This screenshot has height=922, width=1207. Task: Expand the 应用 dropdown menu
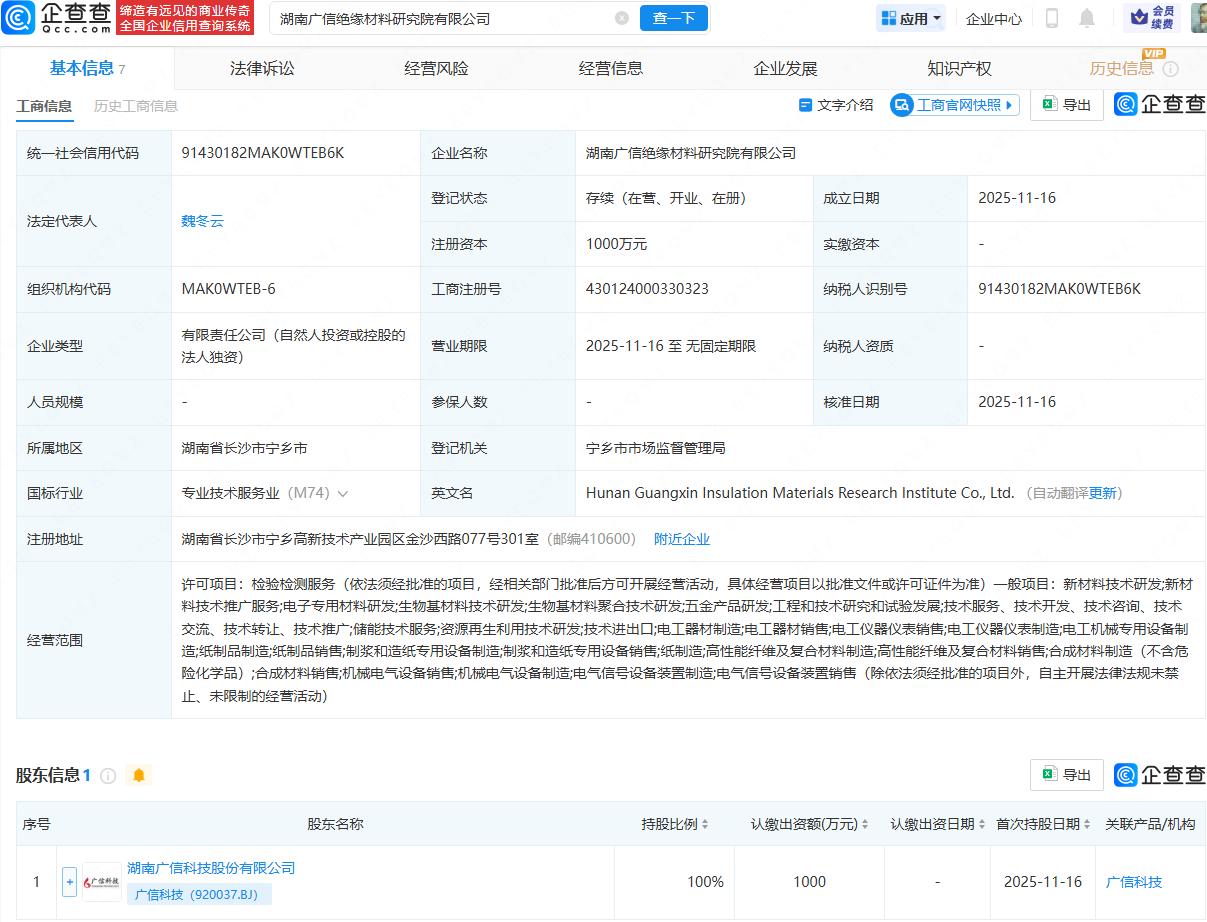(911, 18)
